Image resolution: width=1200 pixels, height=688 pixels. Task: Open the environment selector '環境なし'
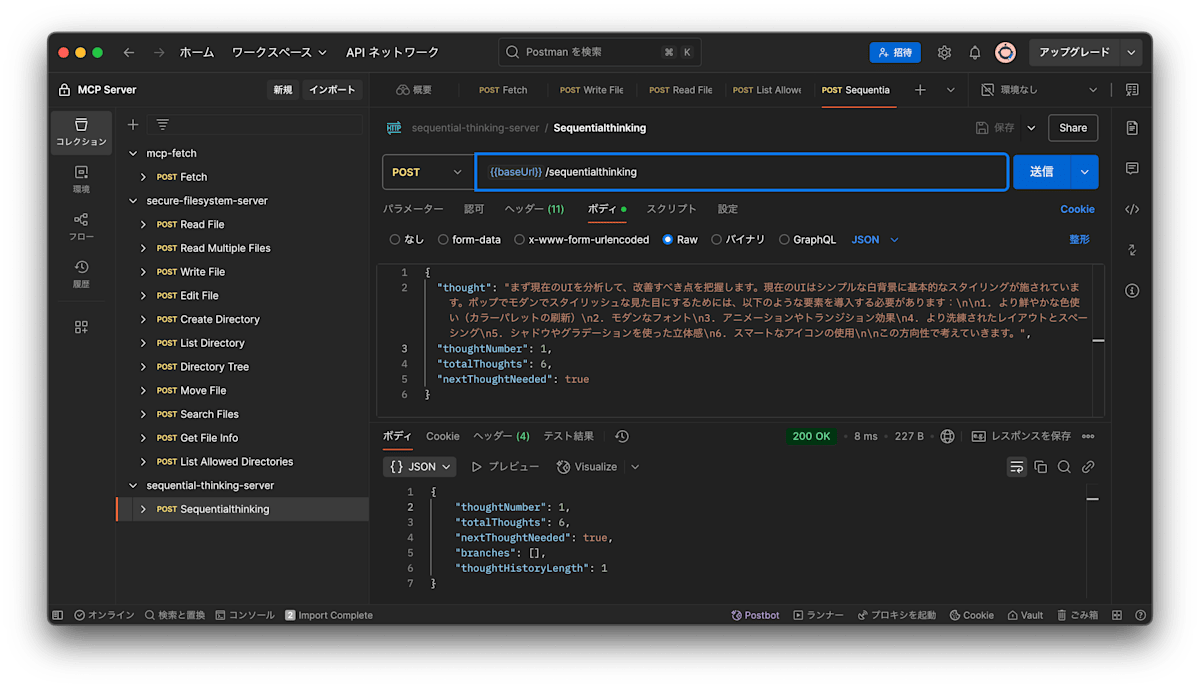coord(1038,90)
